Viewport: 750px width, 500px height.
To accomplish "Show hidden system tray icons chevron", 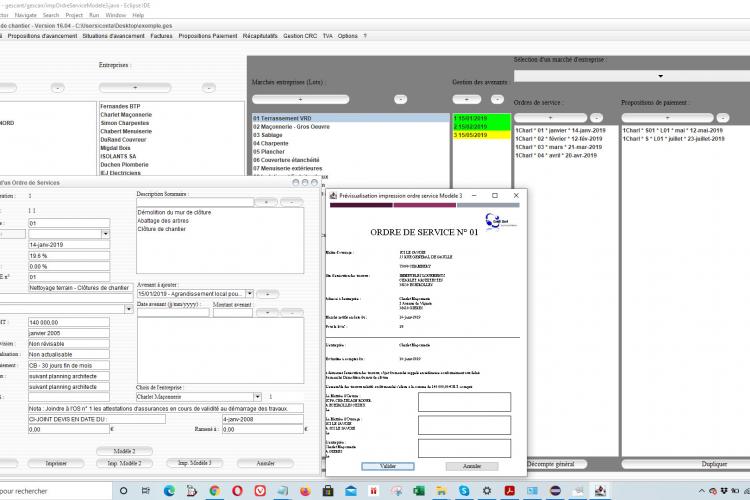I will (701, 491).
